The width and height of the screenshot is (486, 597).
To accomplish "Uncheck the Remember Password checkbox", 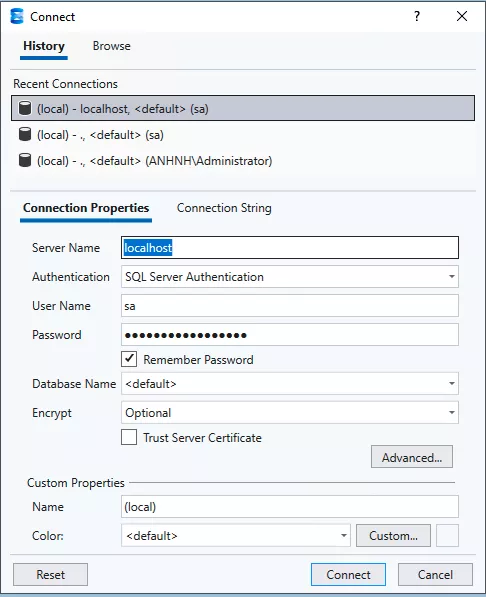I will pyautogui.click(x=129, y=359).
